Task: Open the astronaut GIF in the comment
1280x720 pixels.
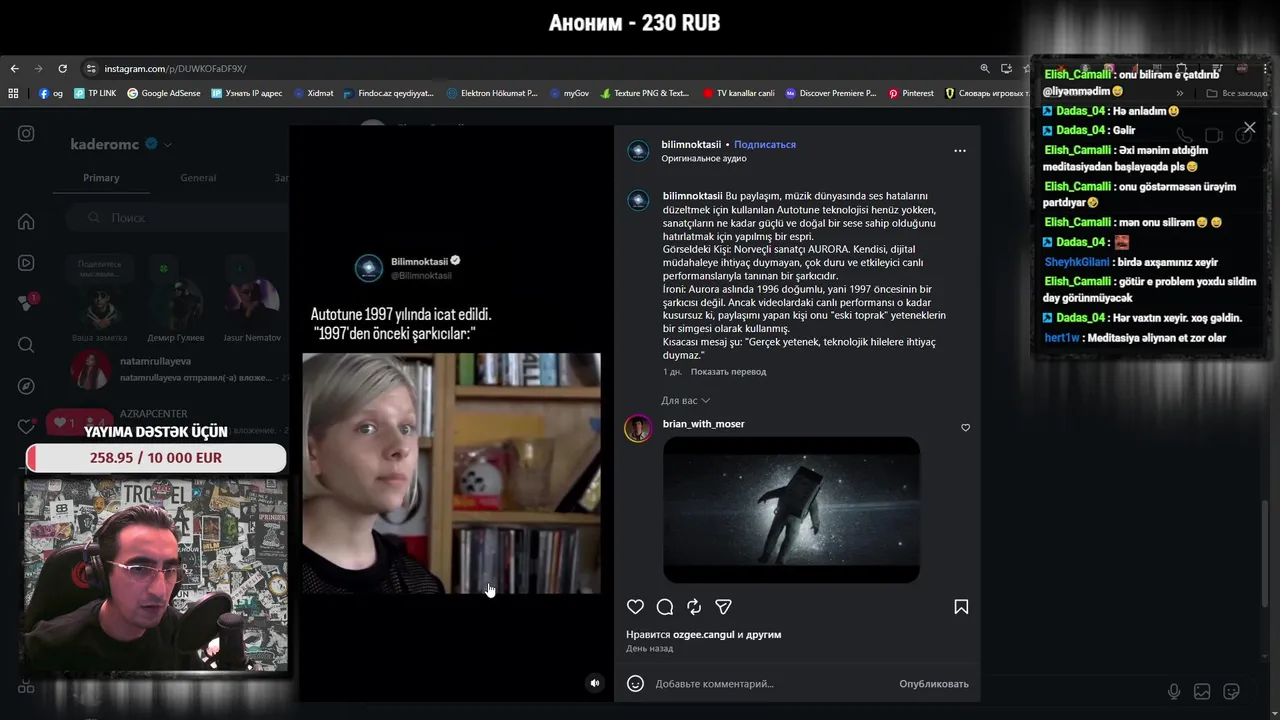Action: click(x=791, y=509)
